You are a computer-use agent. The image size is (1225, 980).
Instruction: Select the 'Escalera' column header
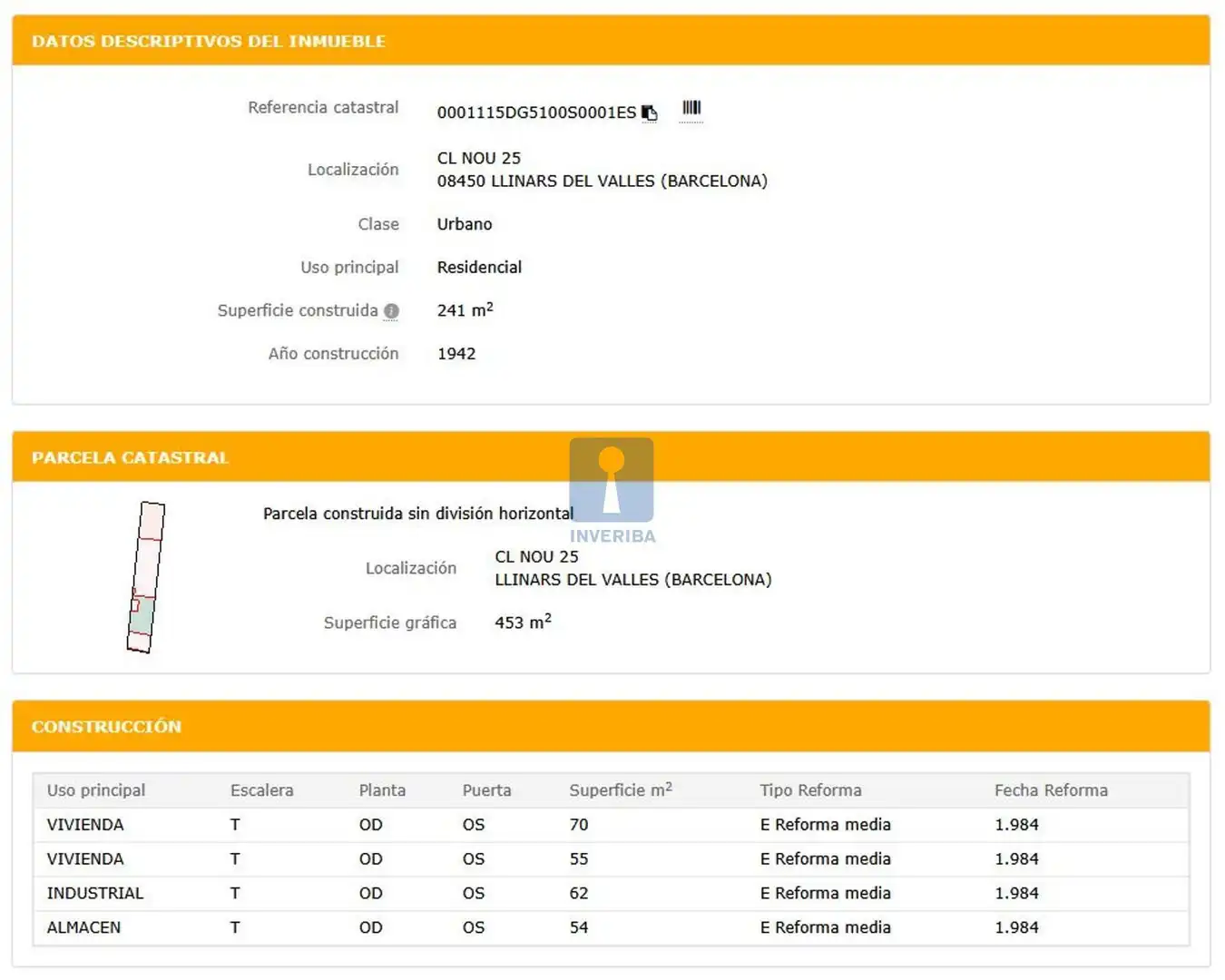point(262,790)
